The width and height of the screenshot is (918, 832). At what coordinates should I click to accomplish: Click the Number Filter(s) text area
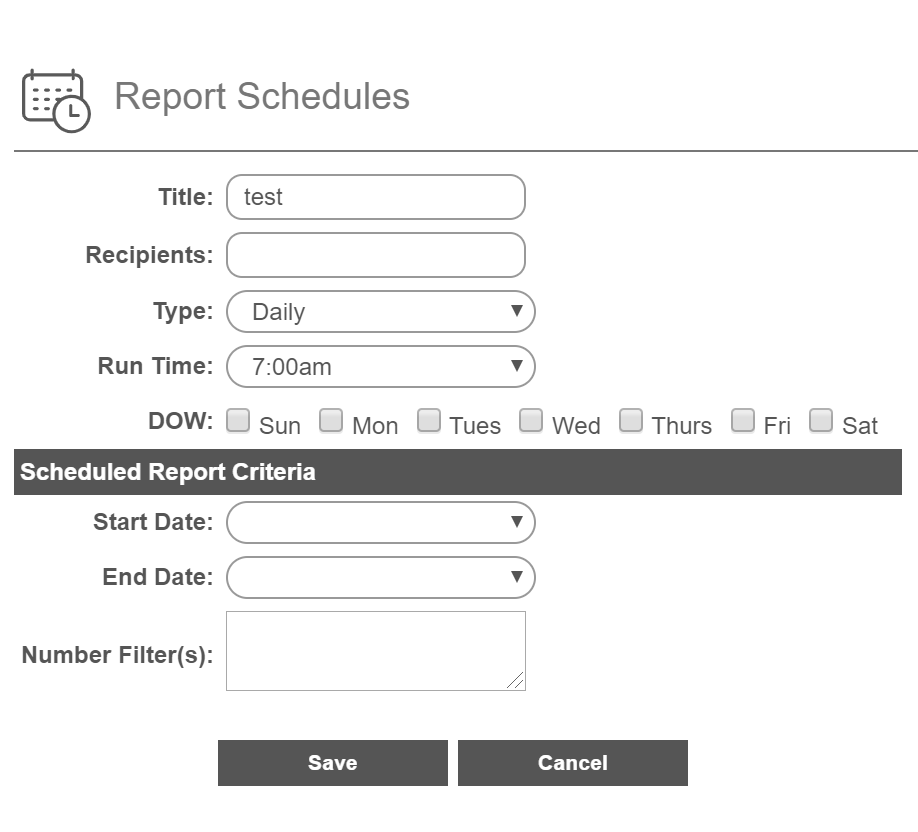point(376,651)
